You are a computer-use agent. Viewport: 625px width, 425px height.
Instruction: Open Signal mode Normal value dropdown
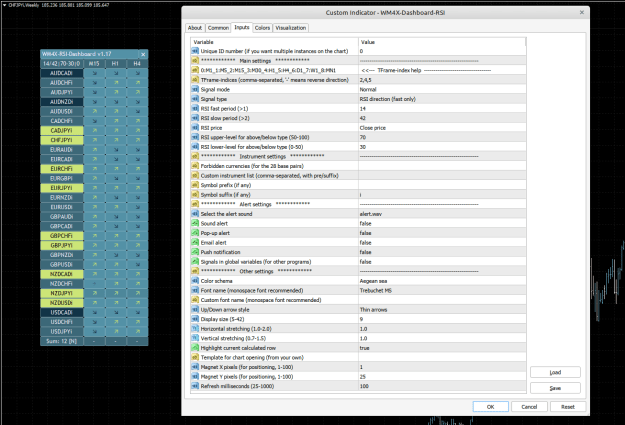click(442, 89)
